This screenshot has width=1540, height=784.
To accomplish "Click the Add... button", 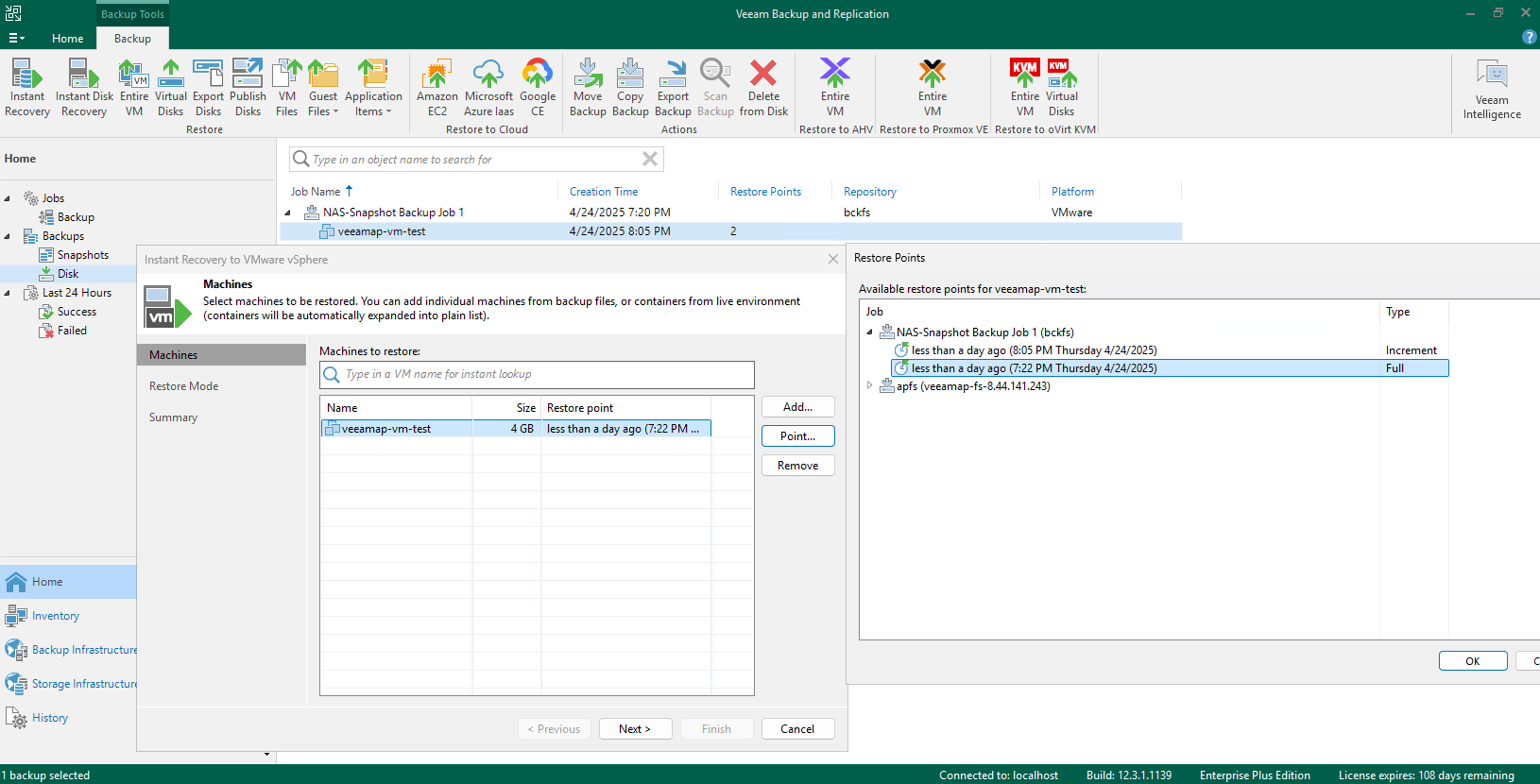I will click(x=797, y=407).
